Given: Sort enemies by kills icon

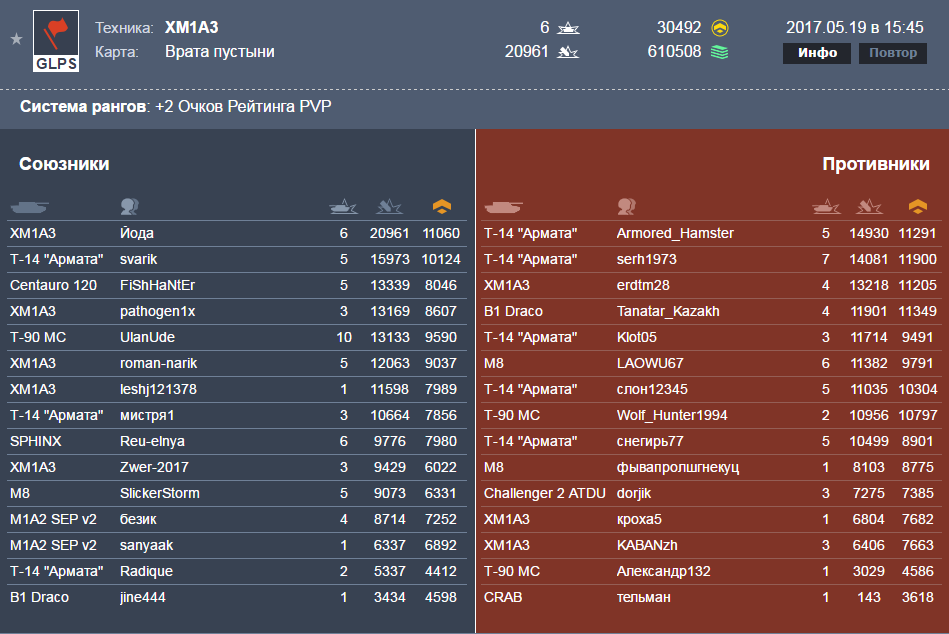Looking at the screenshot, I should tap(826, 207).
